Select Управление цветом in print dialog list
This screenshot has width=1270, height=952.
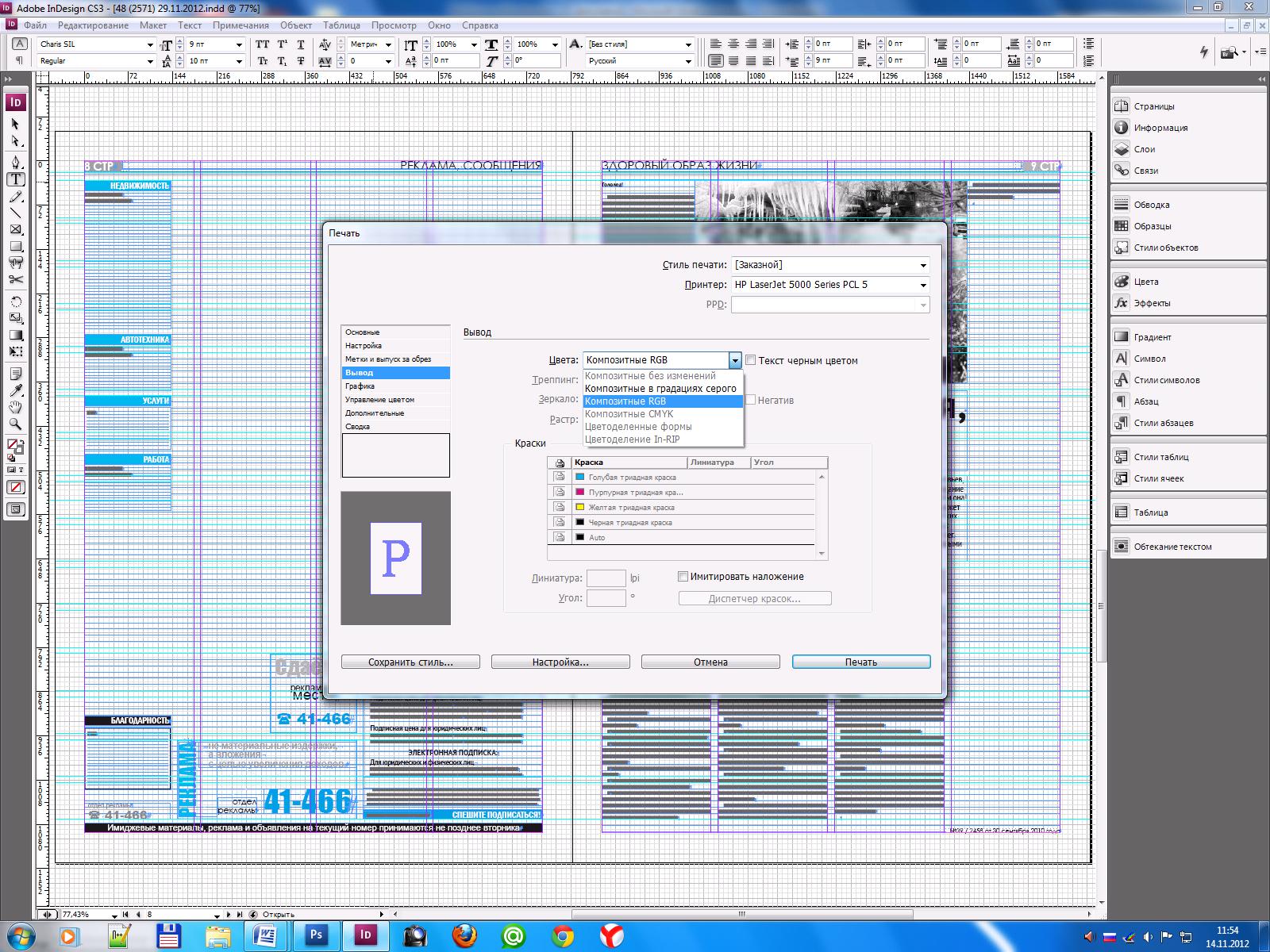(x=395, y=400)
